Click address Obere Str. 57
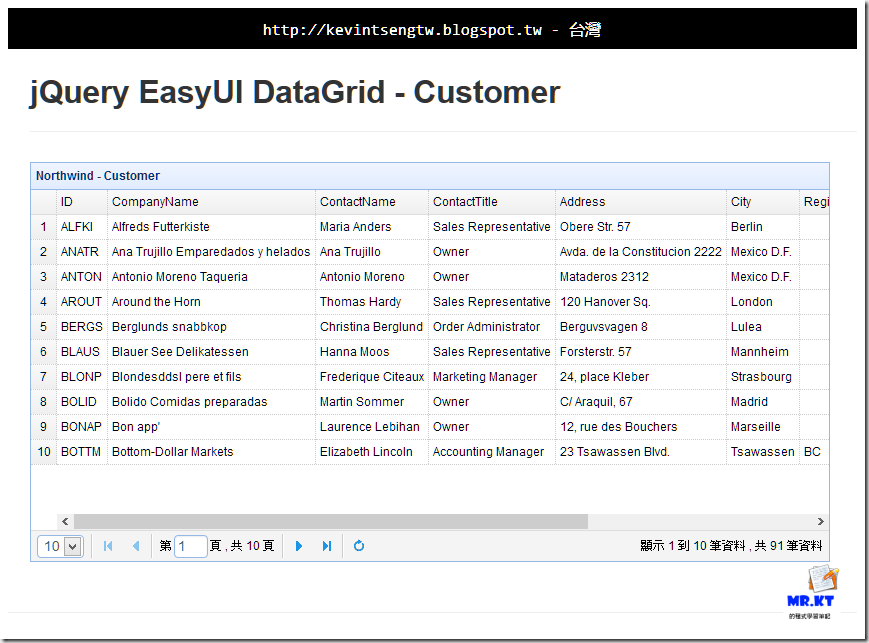The width and height of the screenshot is (869, 643). tap(641, 227)
